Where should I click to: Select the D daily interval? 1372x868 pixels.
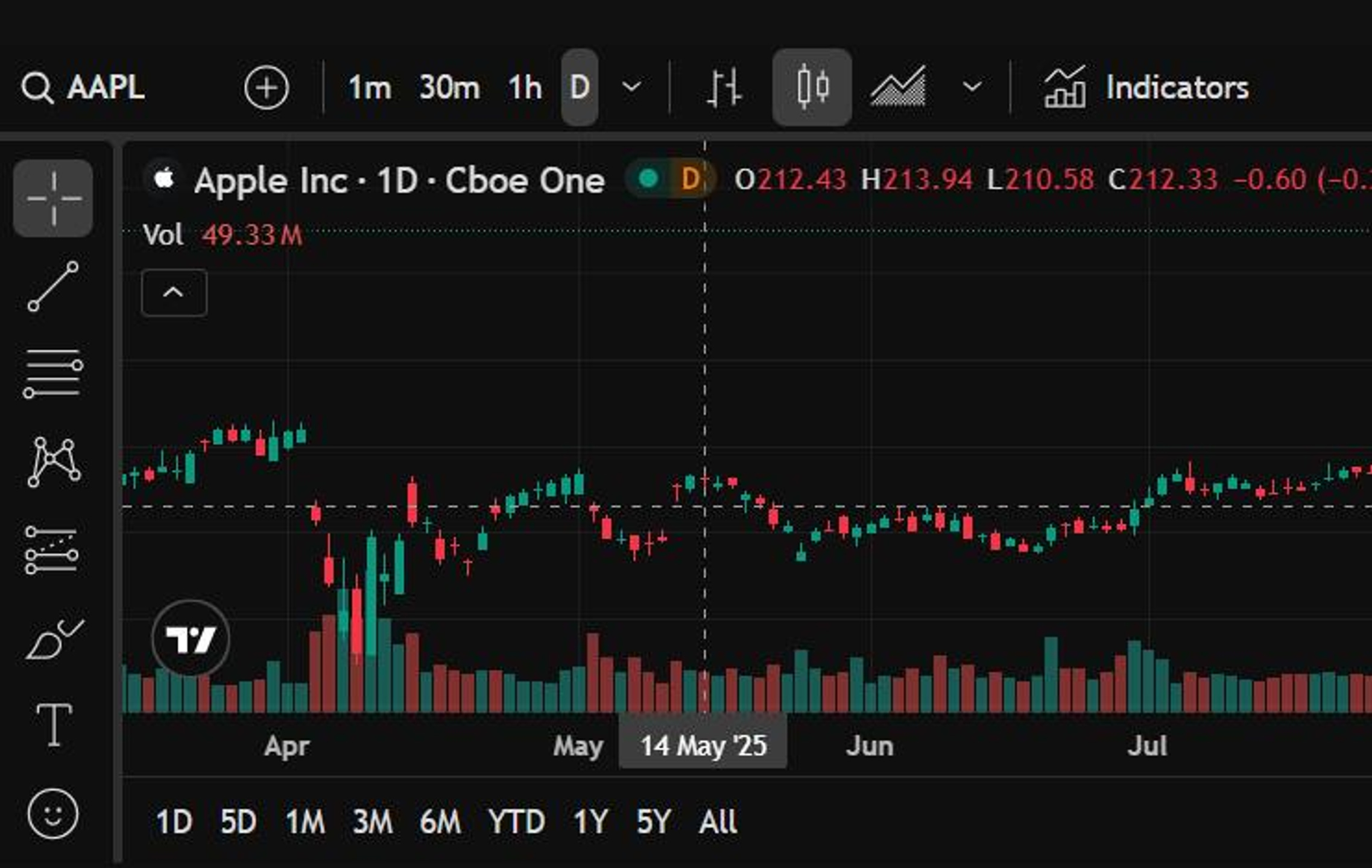pyautogui.click(x=580, y=88)
